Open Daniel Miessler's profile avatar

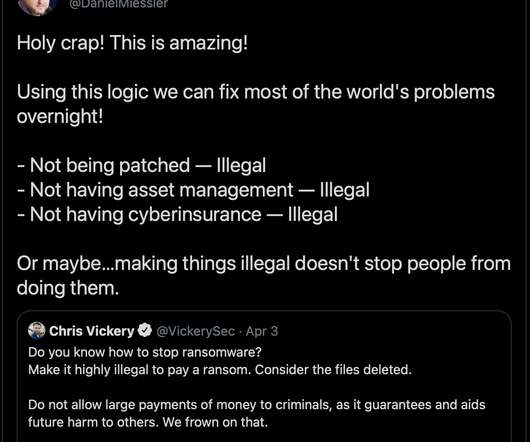click(x=37, y=7)
